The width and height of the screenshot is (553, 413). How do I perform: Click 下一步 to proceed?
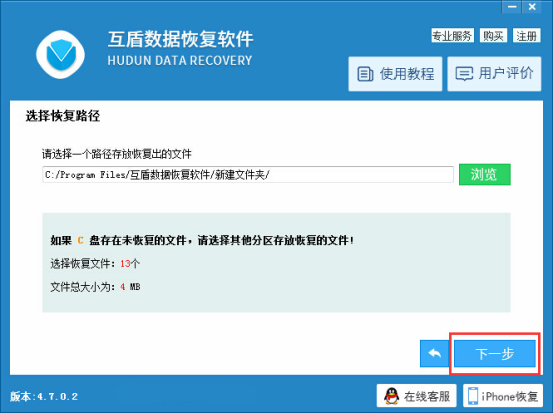(x=494, y=353)
